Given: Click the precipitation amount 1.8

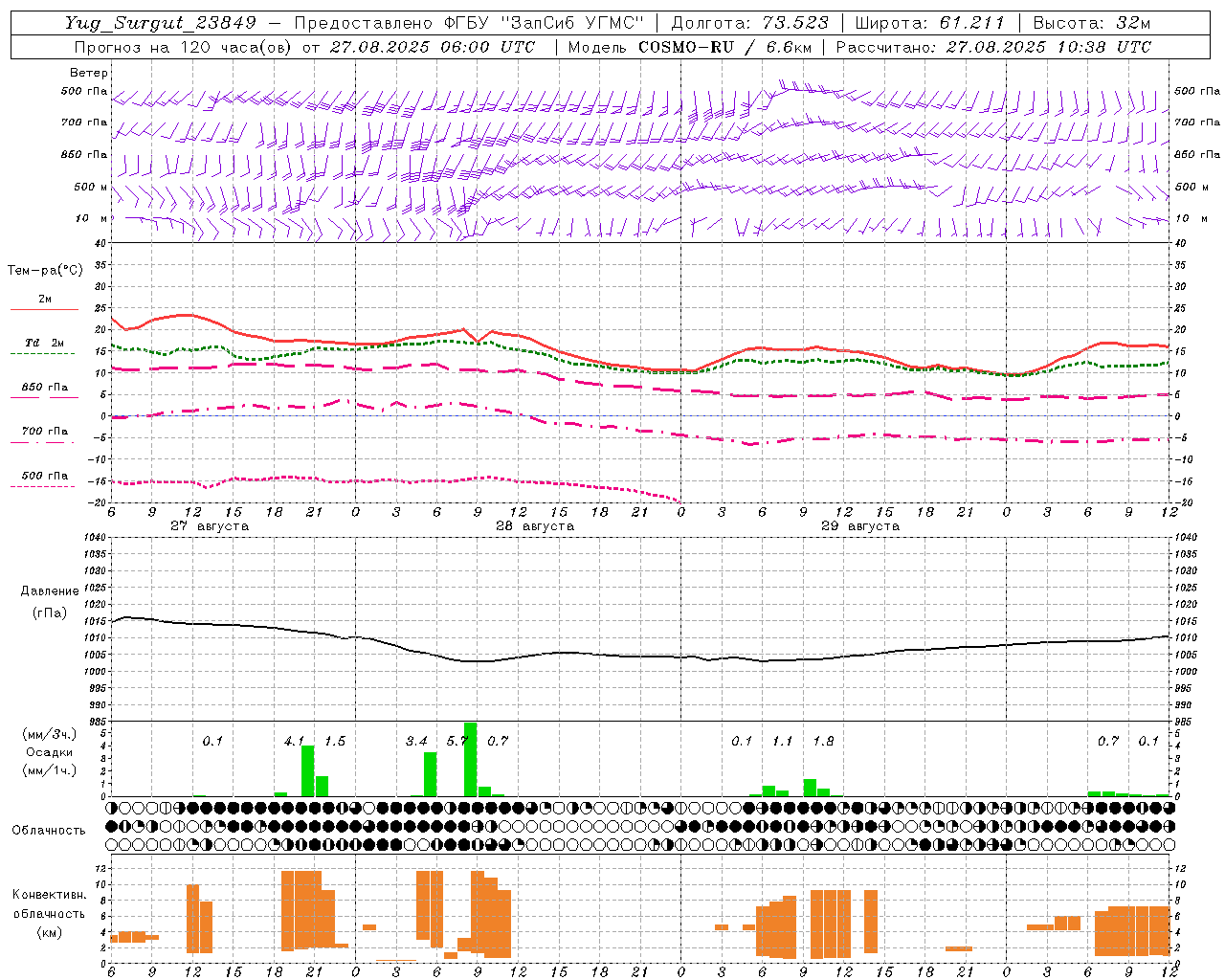Looking at the screenshot, I should tap(823, 742).
